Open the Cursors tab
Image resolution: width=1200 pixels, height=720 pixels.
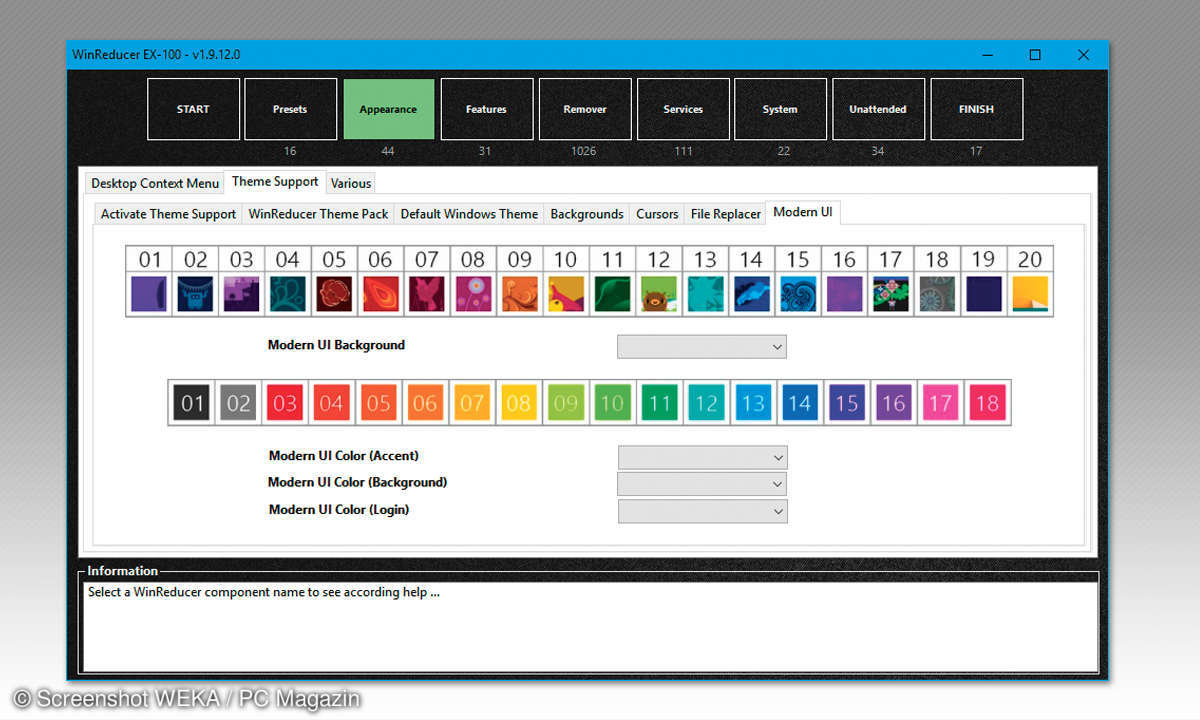[657, 214]
